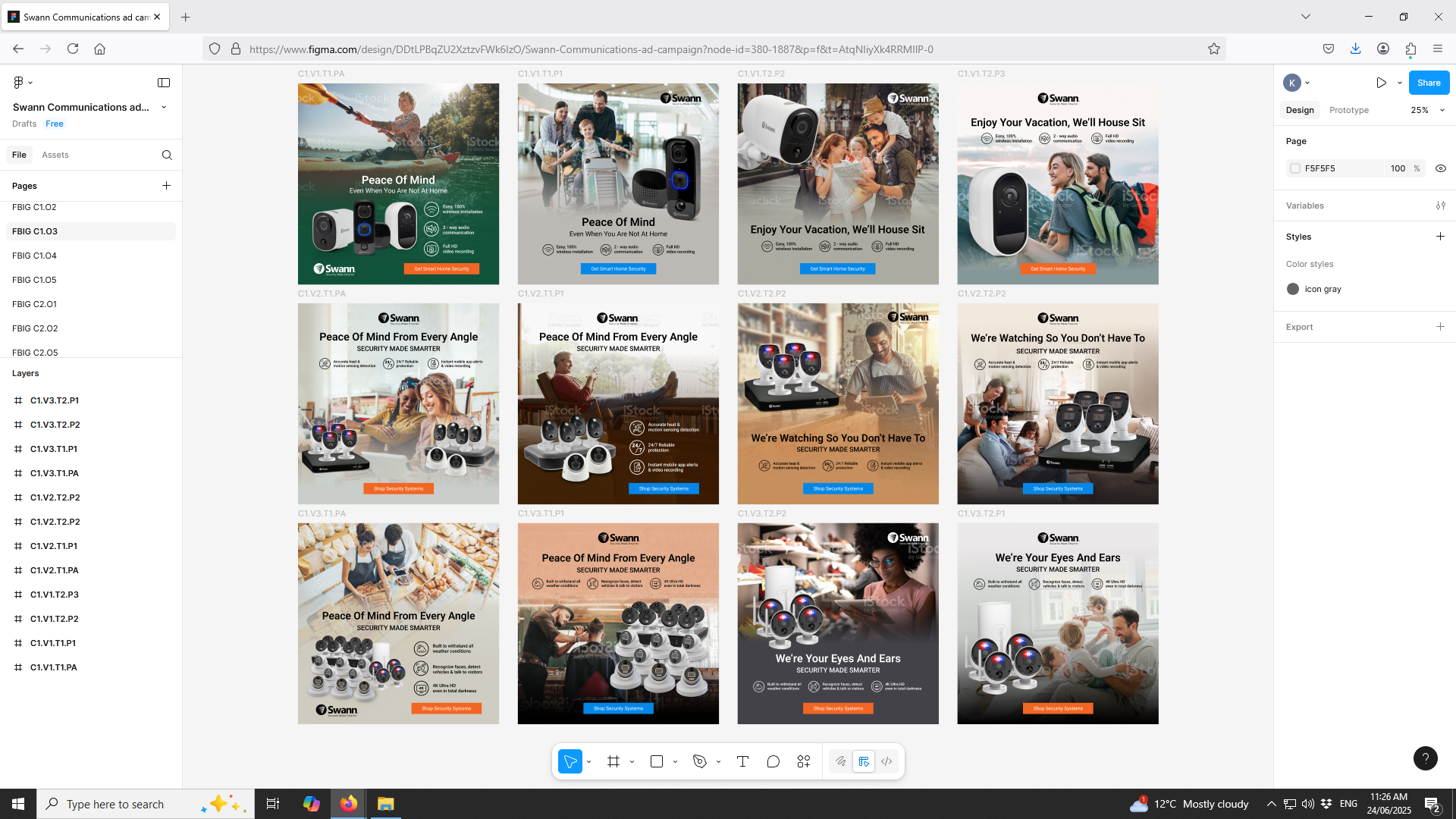The width and height of the screenshot is (1456, 819).
Task: Toggle Dev Mode in toolbar
Action: click(x=886, y=761)
